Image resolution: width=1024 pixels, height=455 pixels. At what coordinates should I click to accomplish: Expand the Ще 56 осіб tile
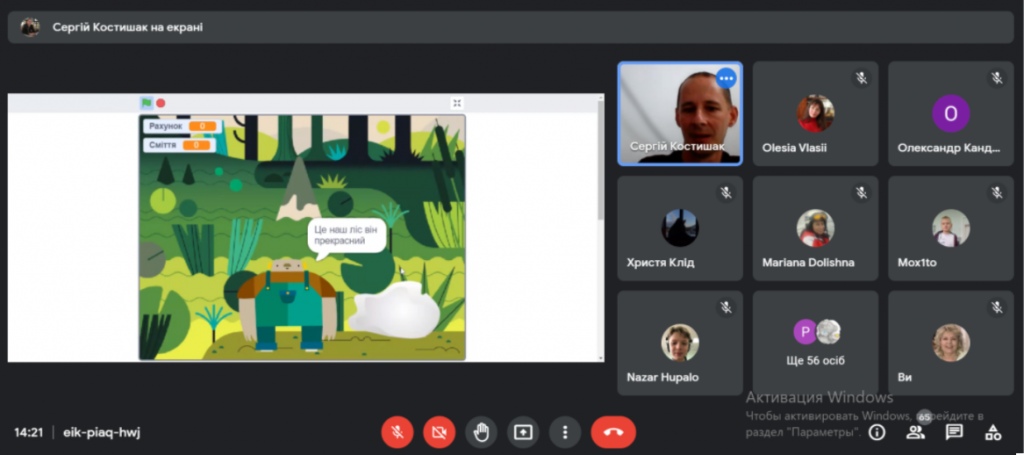point(816,343)
